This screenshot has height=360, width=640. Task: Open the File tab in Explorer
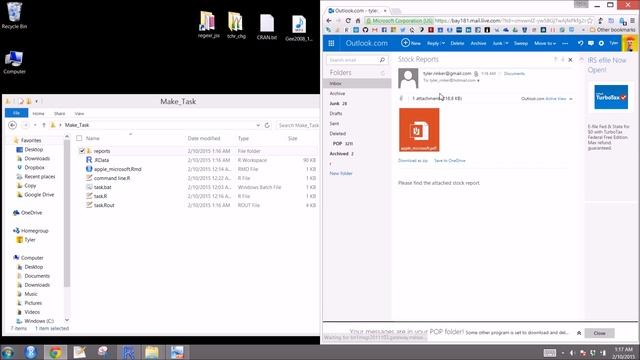pos(16,113)
